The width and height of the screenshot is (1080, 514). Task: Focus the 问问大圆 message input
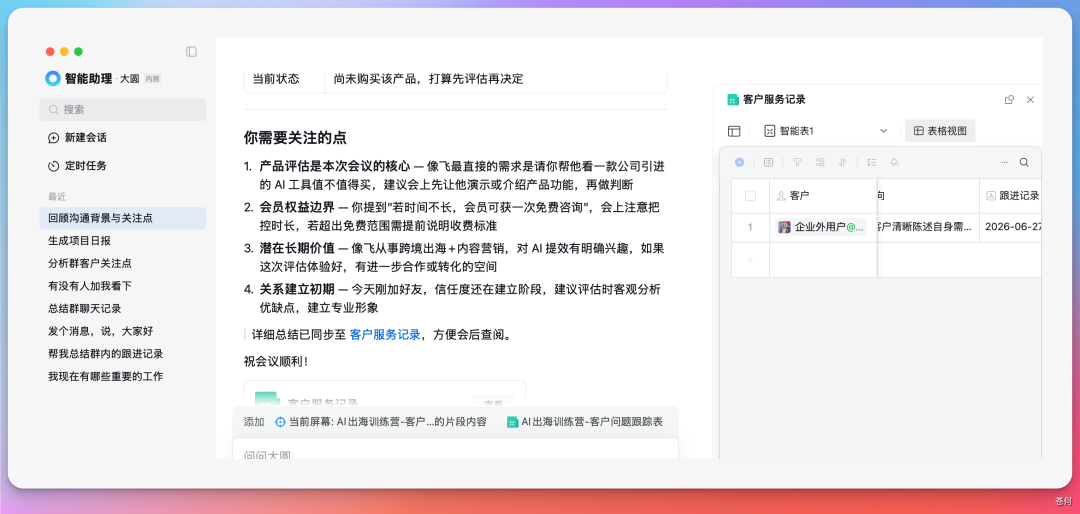(x=455, y=451)
